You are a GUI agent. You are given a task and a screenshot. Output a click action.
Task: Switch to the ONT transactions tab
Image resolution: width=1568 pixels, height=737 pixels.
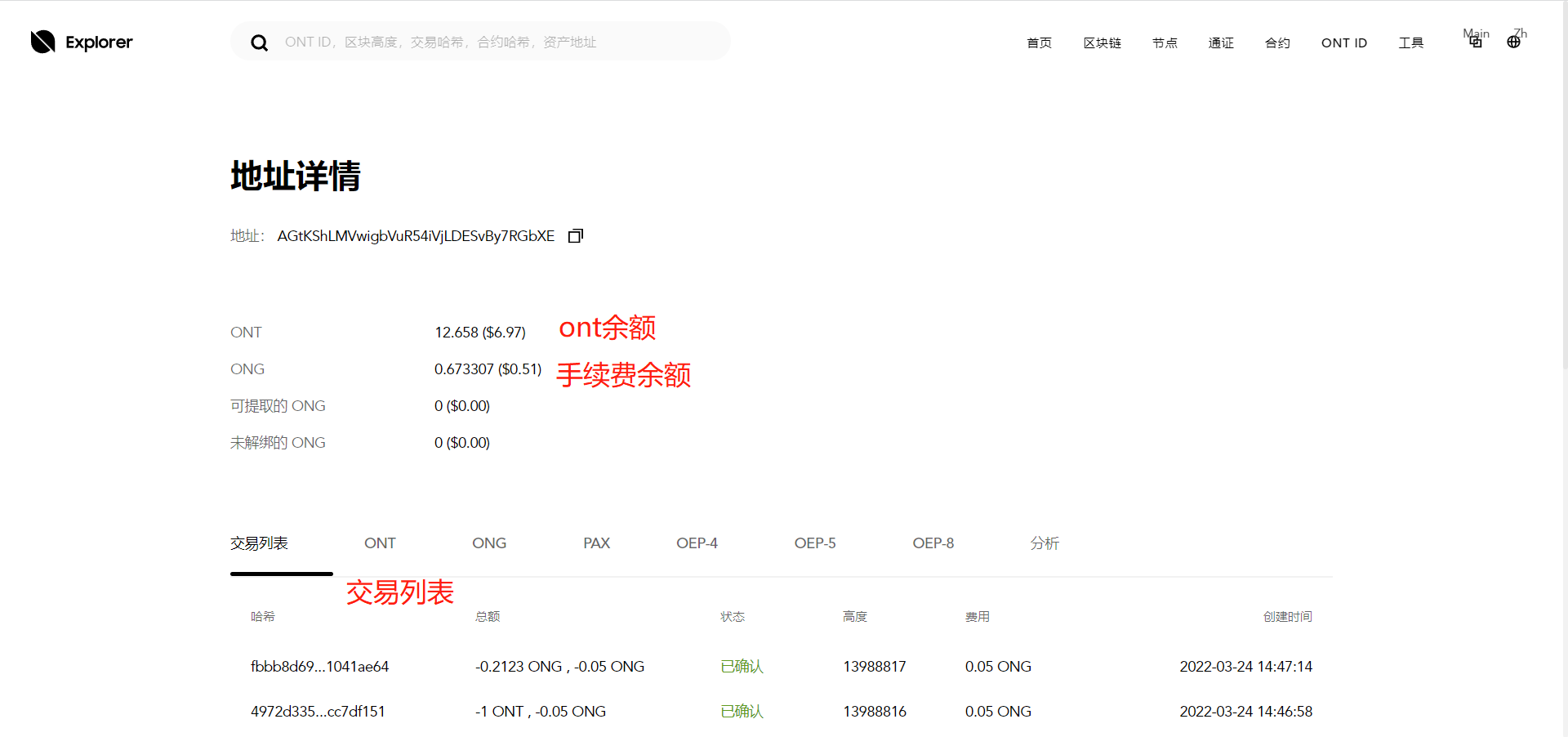point(380,543)
